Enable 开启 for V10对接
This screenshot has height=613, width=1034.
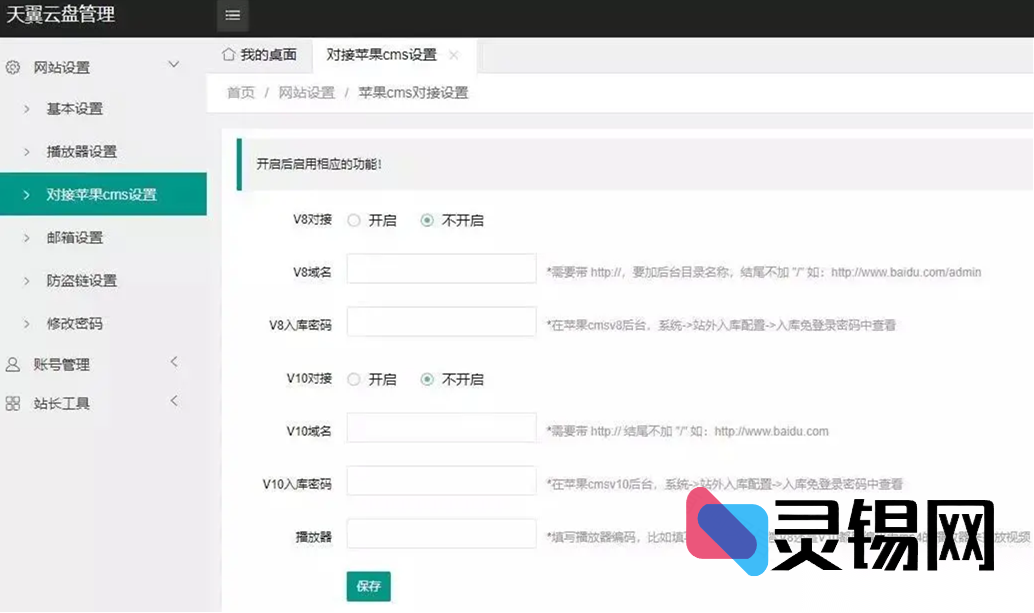pyautogui.click(x=354, y=379)
